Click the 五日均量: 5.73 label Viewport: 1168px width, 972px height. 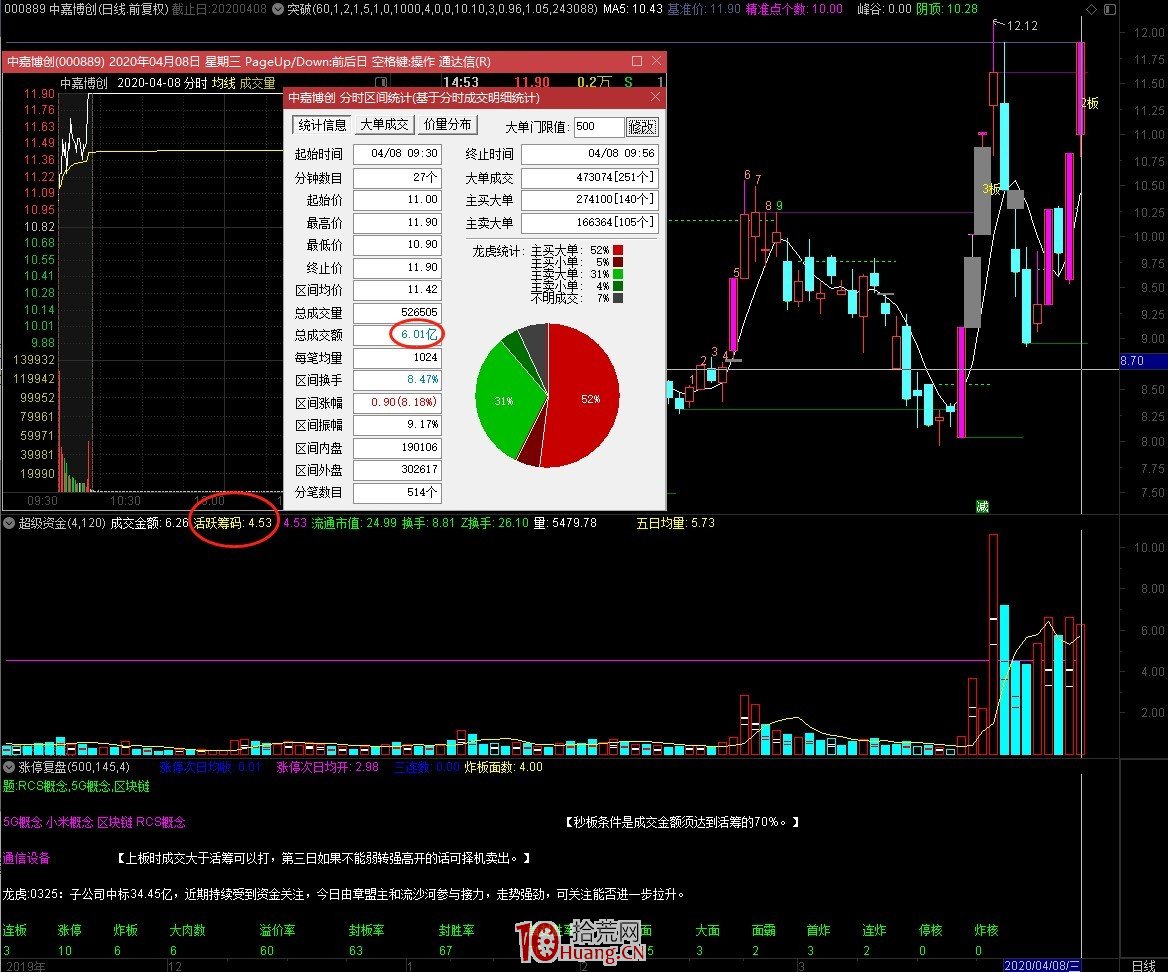click(675, 523)
